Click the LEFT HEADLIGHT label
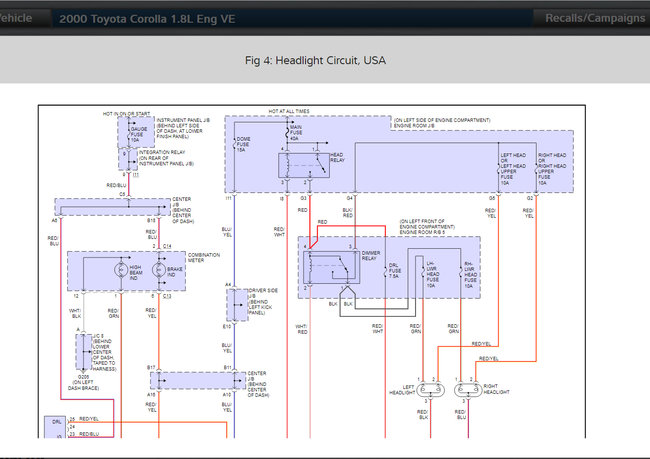Image resolution: width=650 pixels, height=459 pixels. tap(402, 389)
